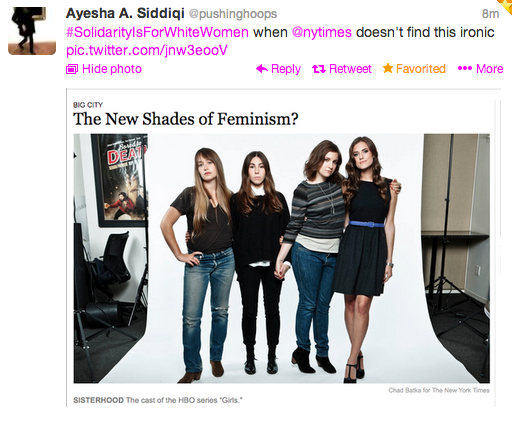Click the photo icon beside Hide photo
512x421 pixels.
[x=72, y=69]
